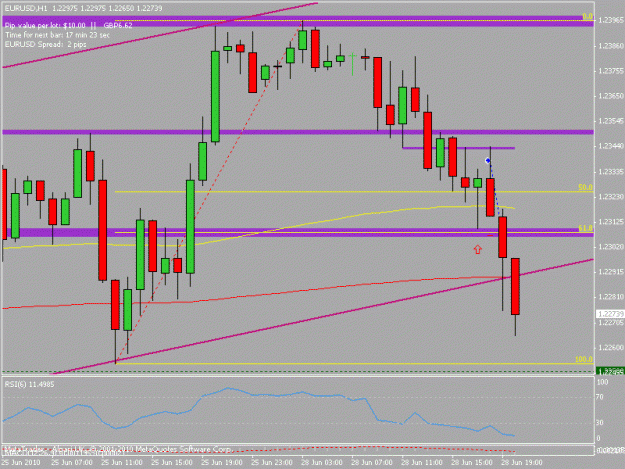The height and width of the screenshot is (469, 625).
Task: Click the 1.23650 price axis value
Action: (611, 96)
